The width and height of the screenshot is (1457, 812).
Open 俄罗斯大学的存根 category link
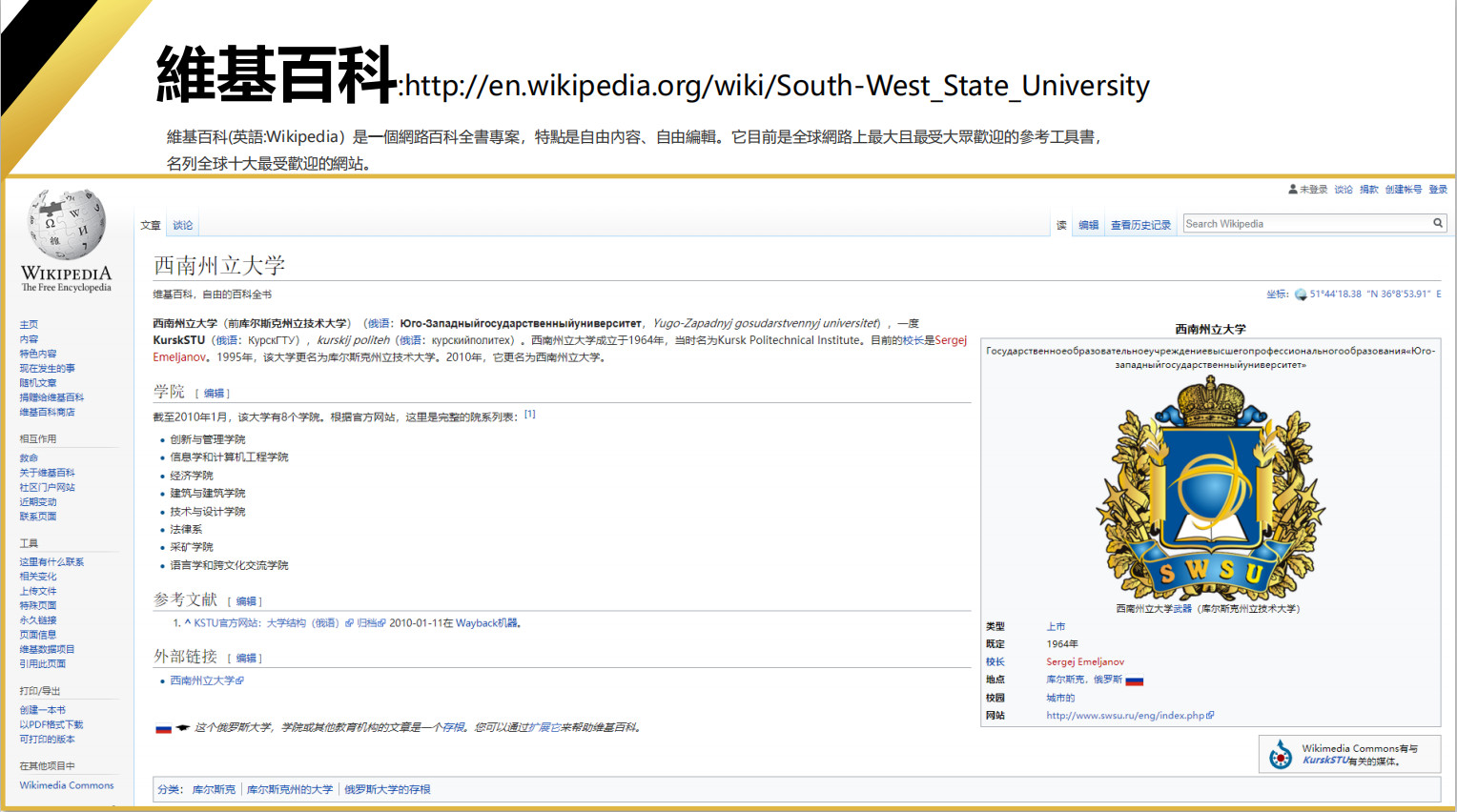tap(387, 790)
